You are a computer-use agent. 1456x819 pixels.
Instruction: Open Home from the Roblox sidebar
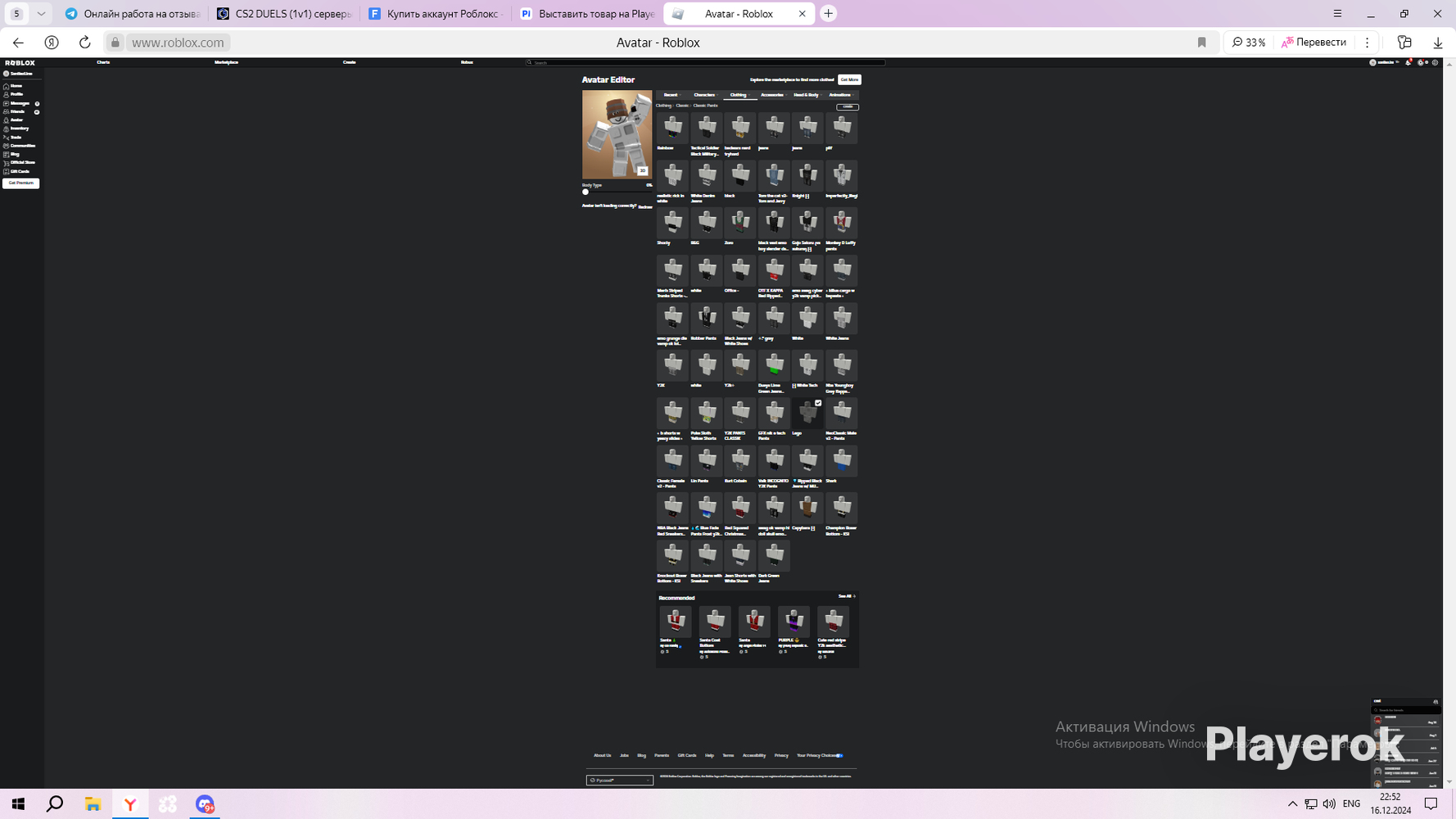(14, 86)
